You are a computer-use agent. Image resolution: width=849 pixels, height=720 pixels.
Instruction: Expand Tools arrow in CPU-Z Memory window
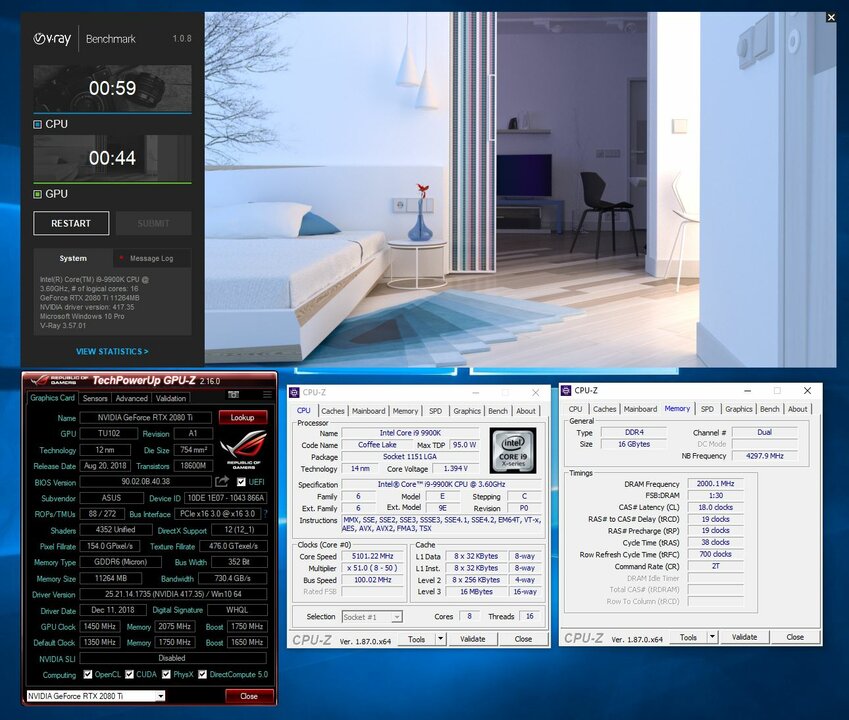(x=713, y=637)
